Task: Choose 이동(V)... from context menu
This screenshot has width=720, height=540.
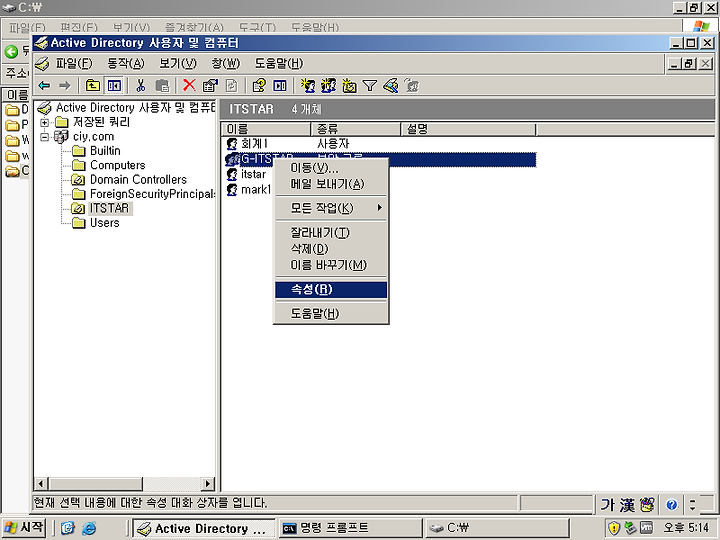Action: coord(331,168)
